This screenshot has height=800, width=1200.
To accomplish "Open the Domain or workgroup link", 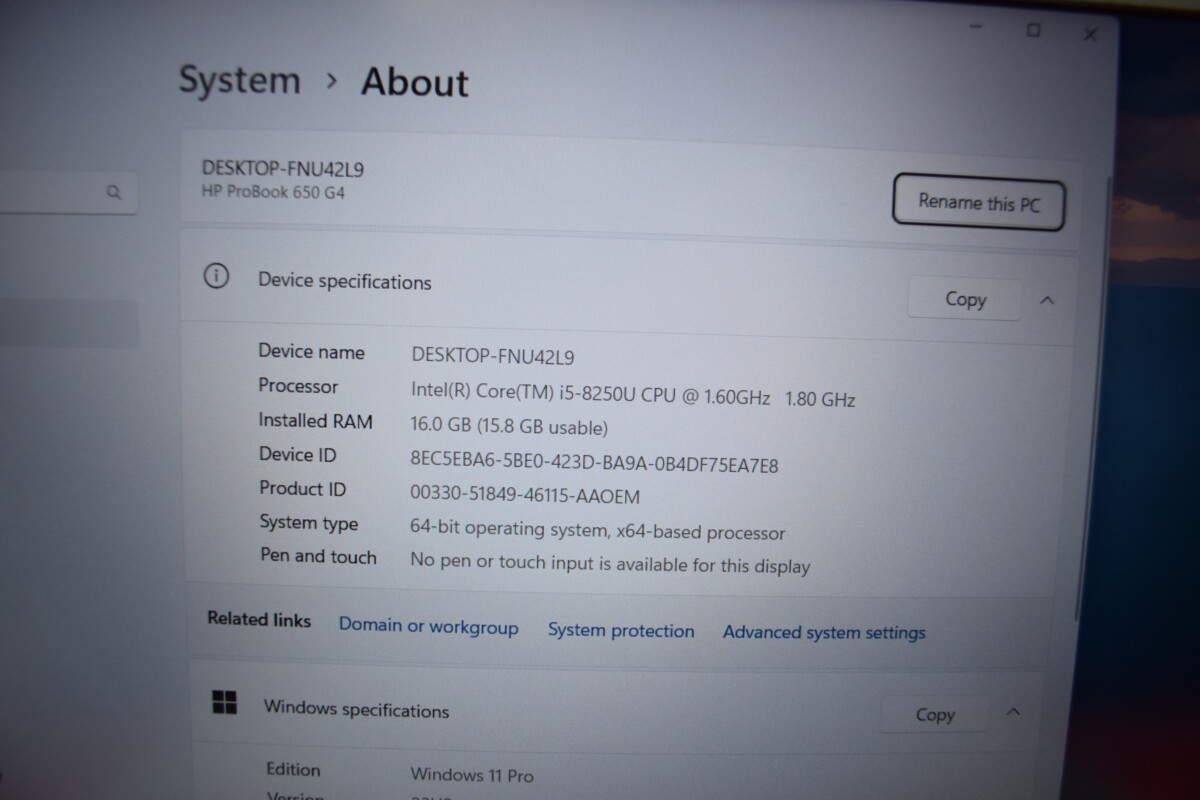I will point(428,627).
